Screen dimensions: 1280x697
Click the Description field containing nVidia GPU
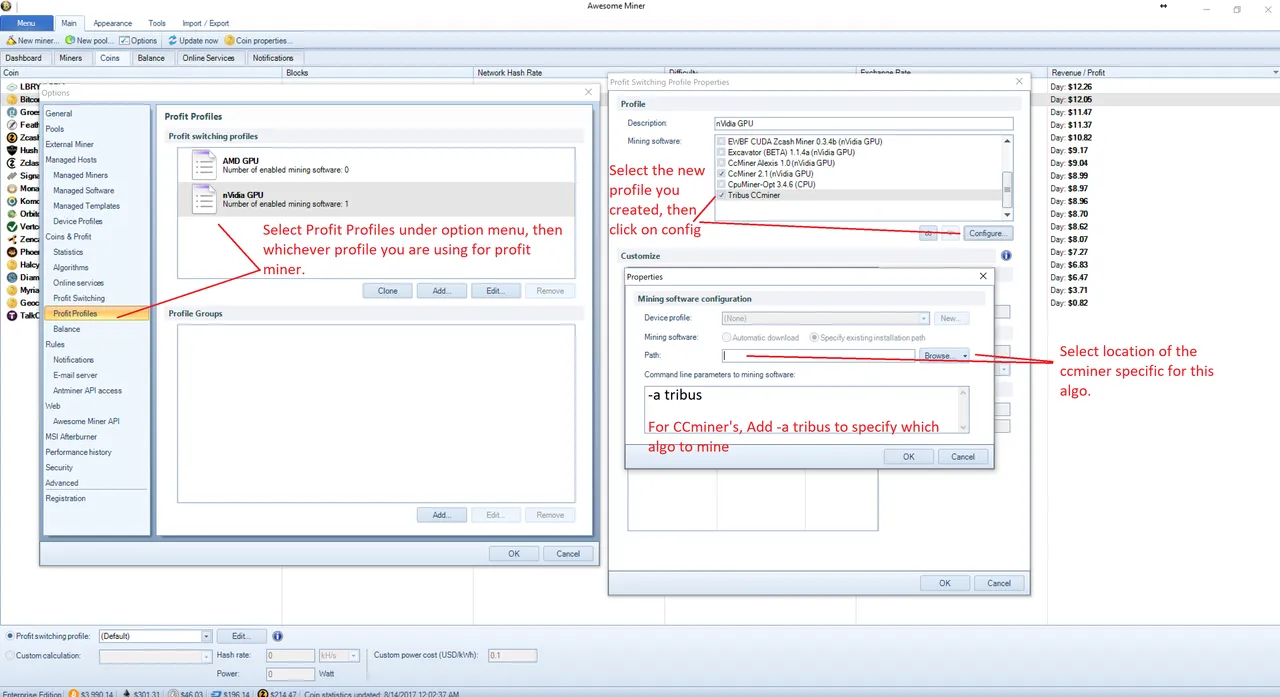click(863, 123)
